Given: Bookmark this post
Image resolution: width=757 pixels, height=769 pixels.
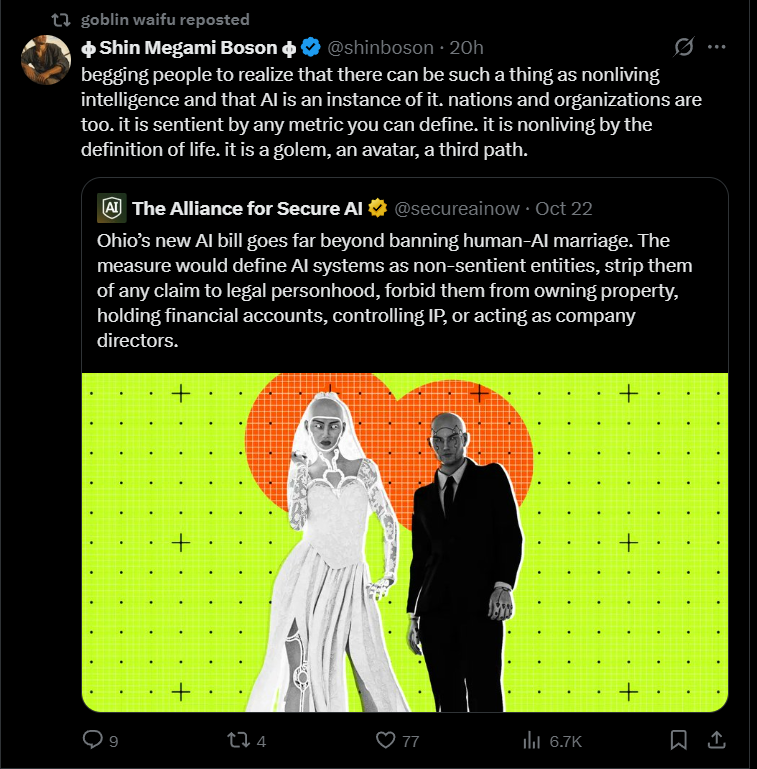Looking at the screenshot, I should point(678,741).
